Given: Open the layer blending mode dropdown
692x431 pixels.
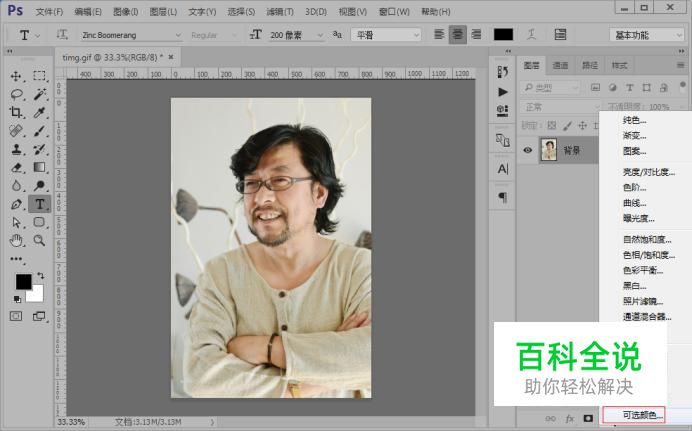Looking at the screenshot, I should 560,107.
